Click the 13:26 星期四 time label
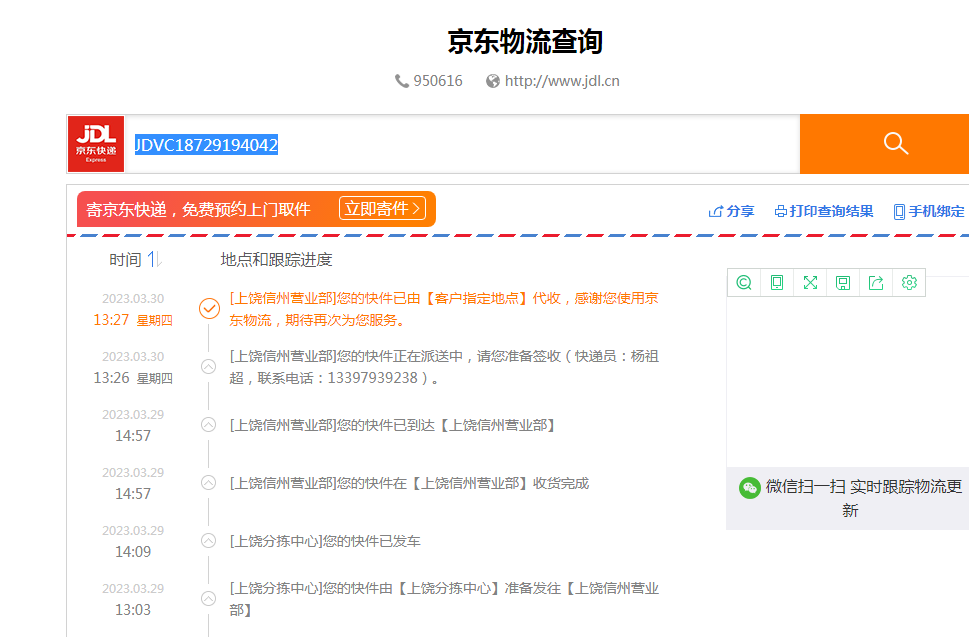This screenshot has height=637, width=969. pos(133,378)
